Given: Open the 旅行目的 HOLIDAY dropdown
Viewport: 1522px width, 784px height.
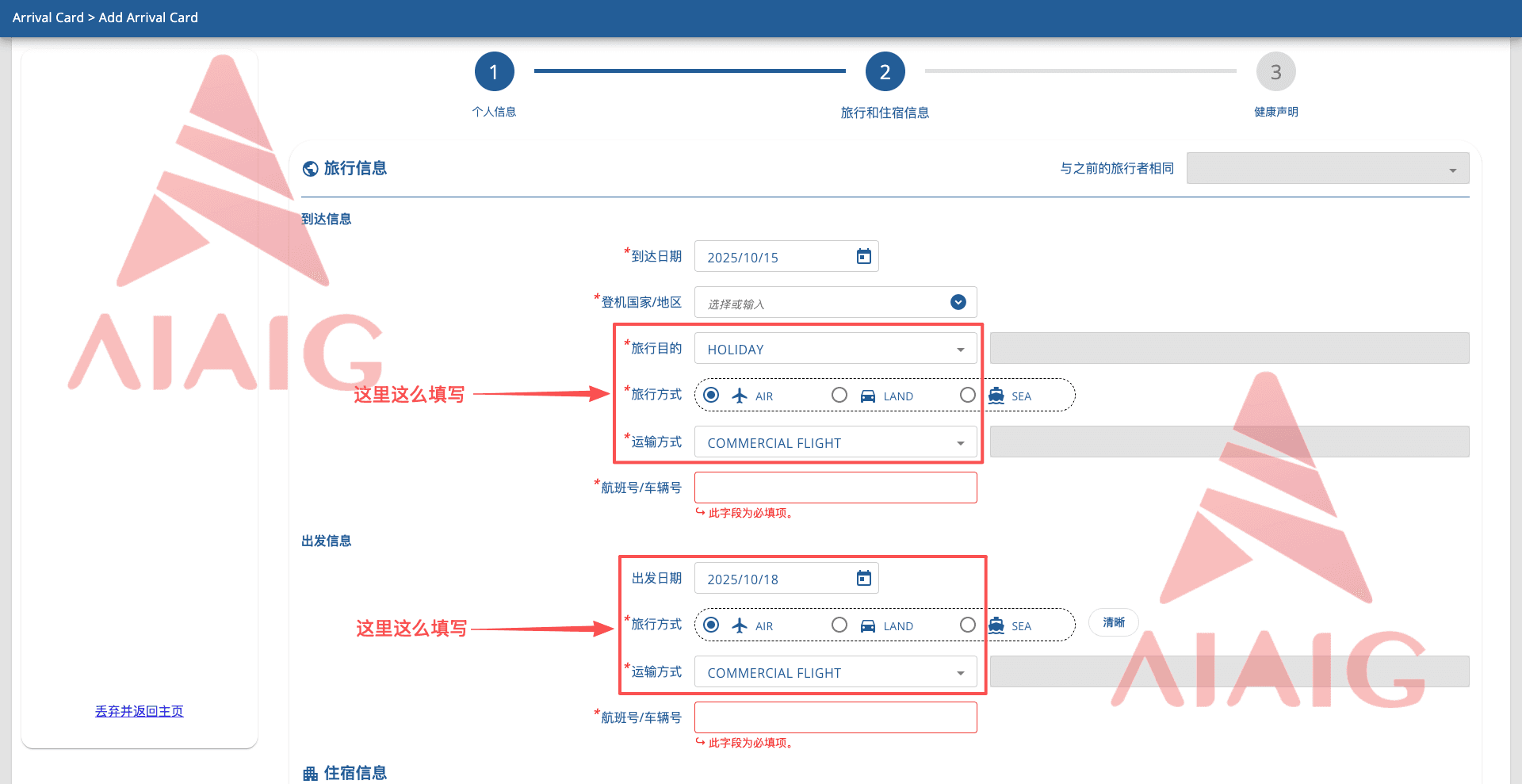Looking at the screenshot, I should pos(836,349).
